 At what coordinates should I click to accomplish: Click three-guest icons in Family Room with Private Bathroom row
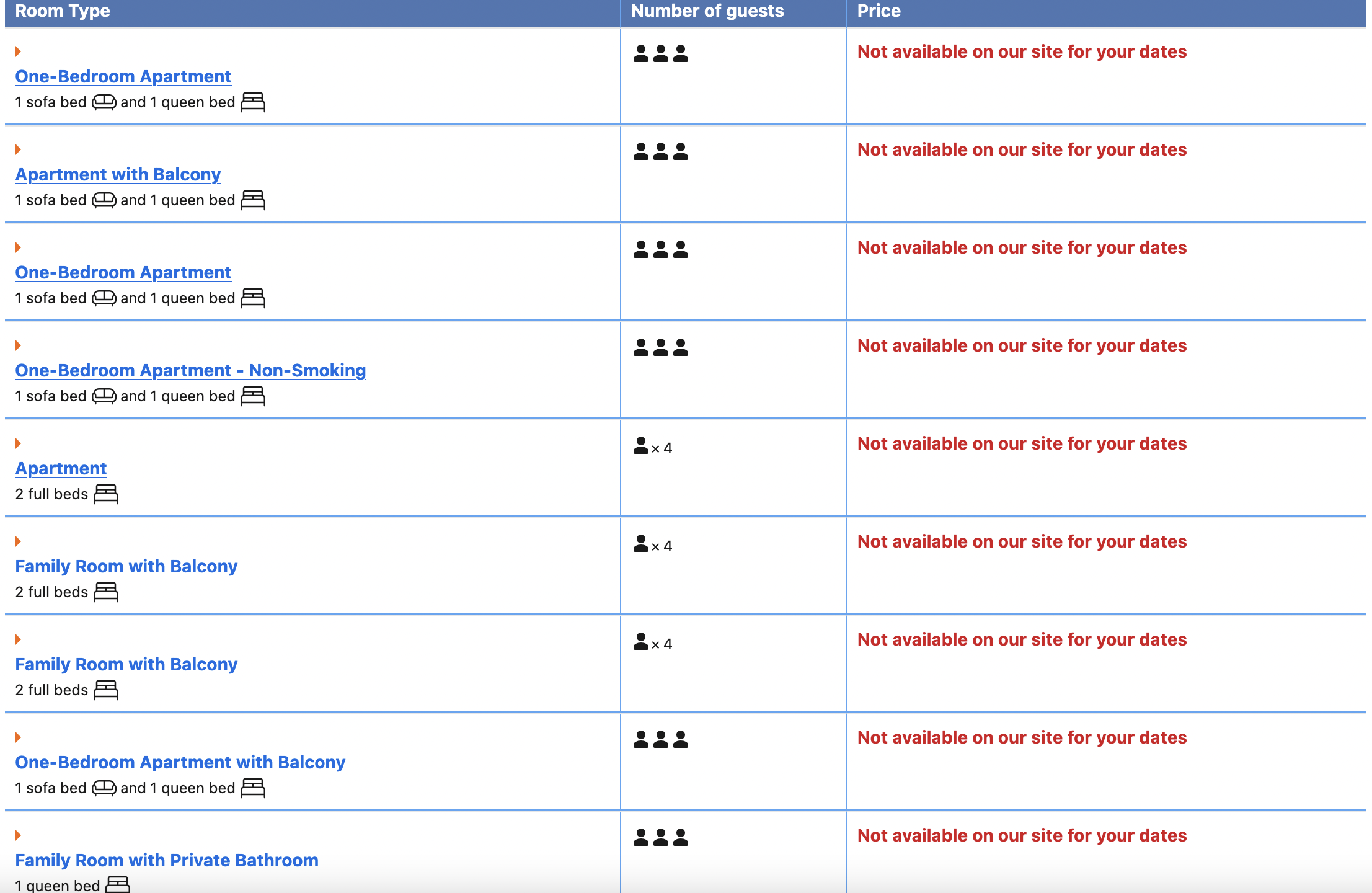pyautogui.click(x=661, y=837)
